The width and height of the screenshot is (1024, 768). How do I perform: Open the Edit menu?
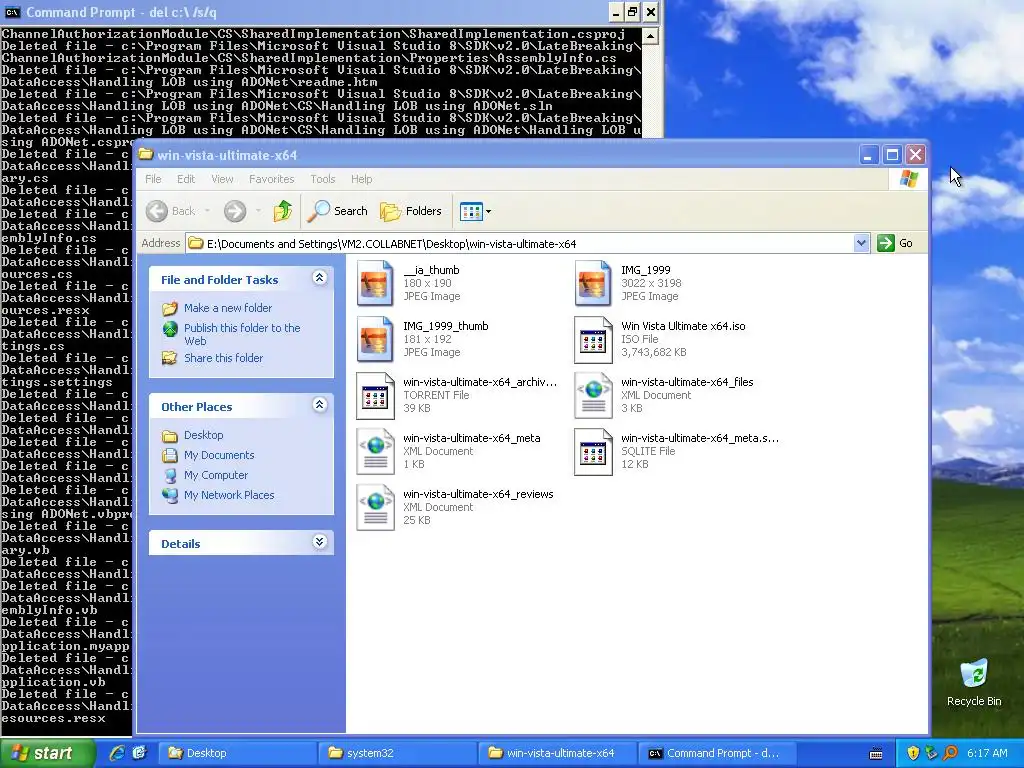185,179
